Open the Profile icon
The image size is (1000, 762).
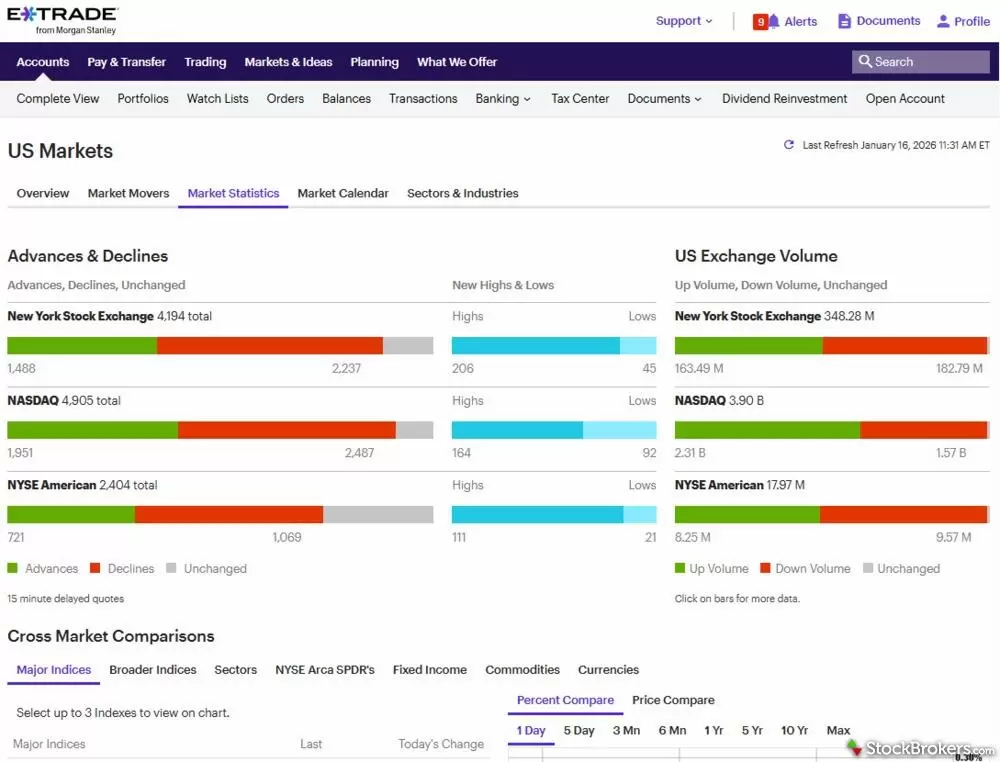[941, 20]
